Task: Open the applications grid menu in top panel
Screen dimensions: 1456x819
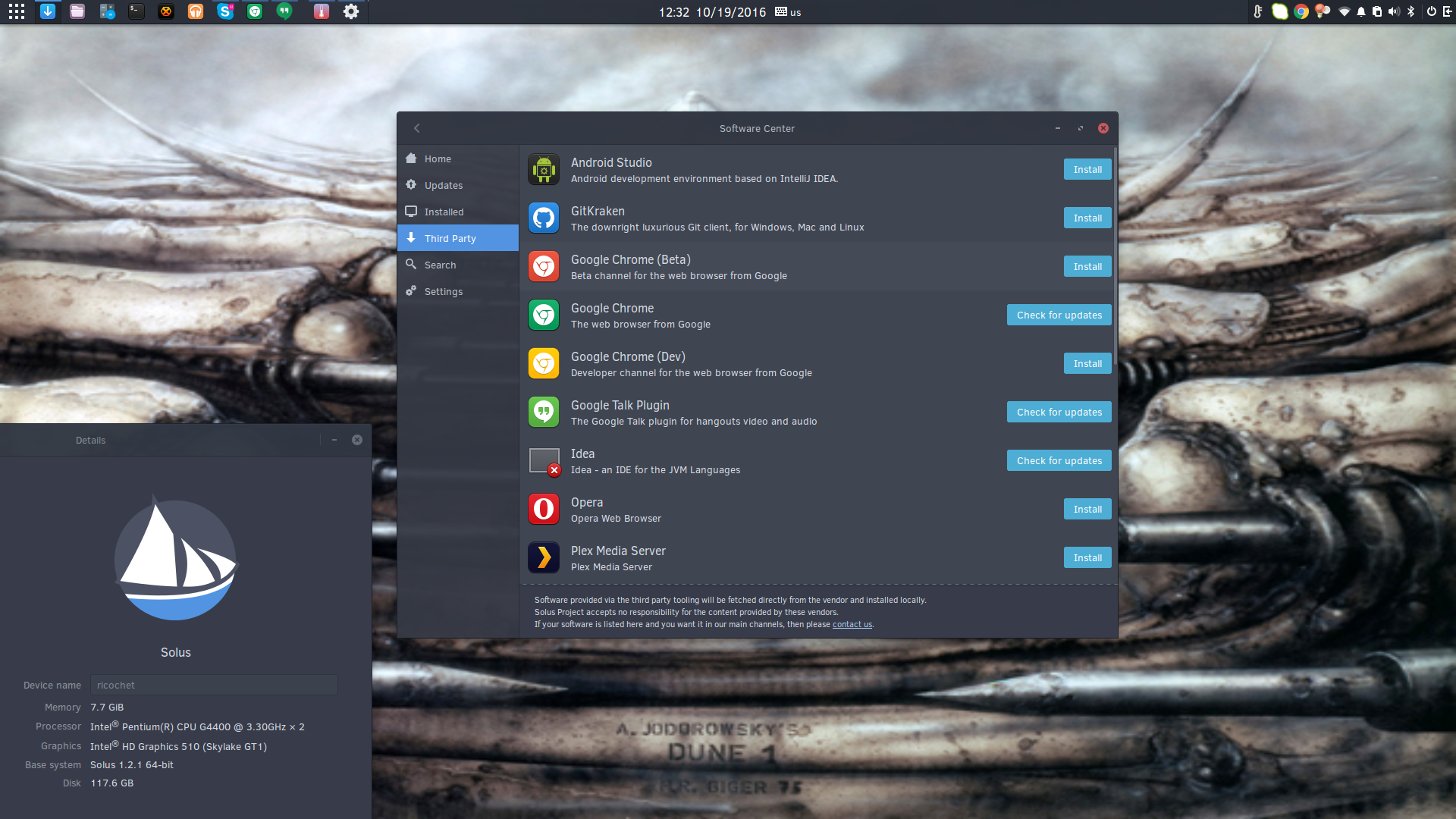Action: pyautogui.click(x=17, y=11)
